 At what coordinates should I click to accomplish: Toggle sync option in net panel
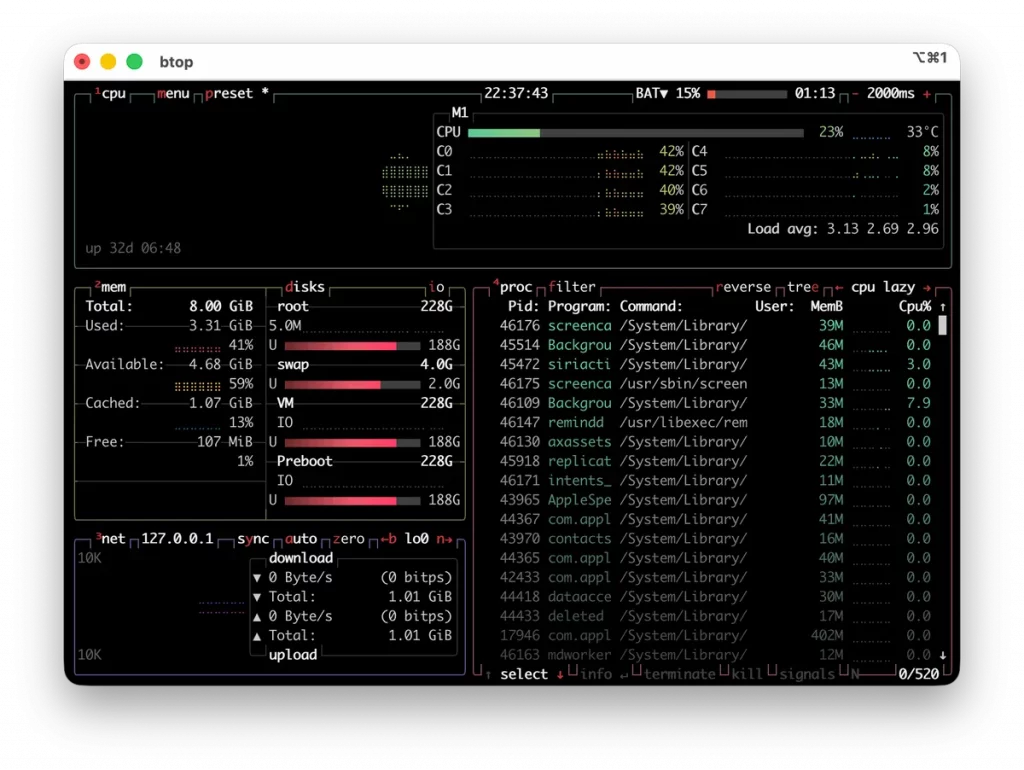(253, 539)
